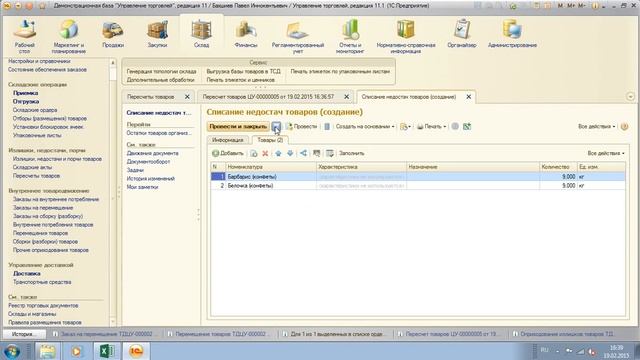The image size is (640, 360).
Task: Open the Движения документа link
Action: (152, 153)
